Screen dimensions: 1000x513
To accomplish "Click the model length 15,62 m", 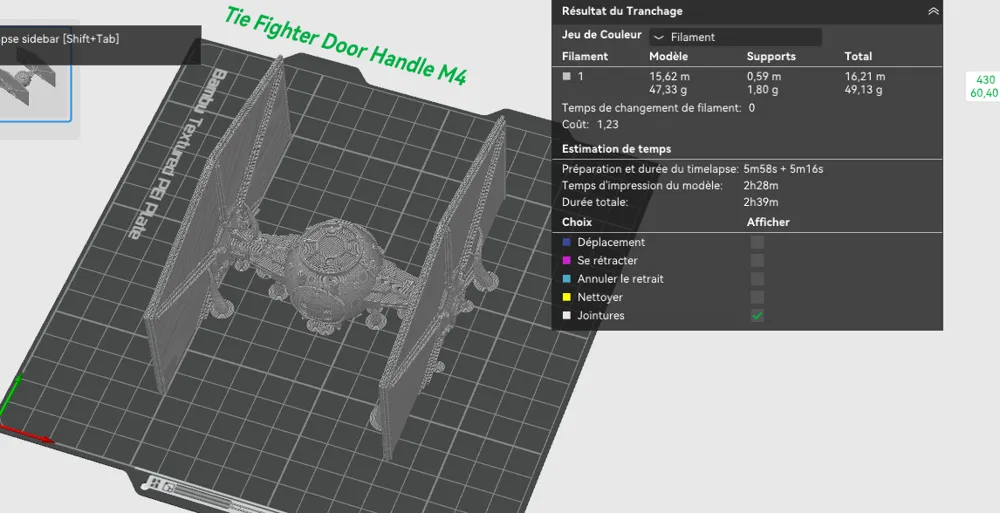I will [669, 76].
